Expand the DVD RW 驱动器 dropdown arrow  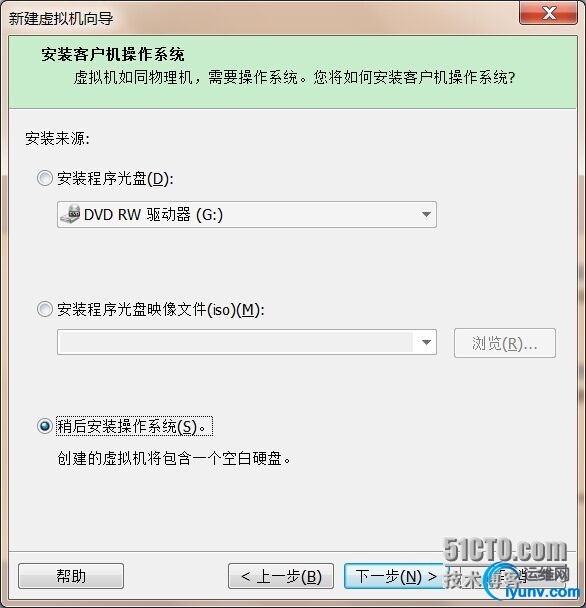[x=426, y=214]
